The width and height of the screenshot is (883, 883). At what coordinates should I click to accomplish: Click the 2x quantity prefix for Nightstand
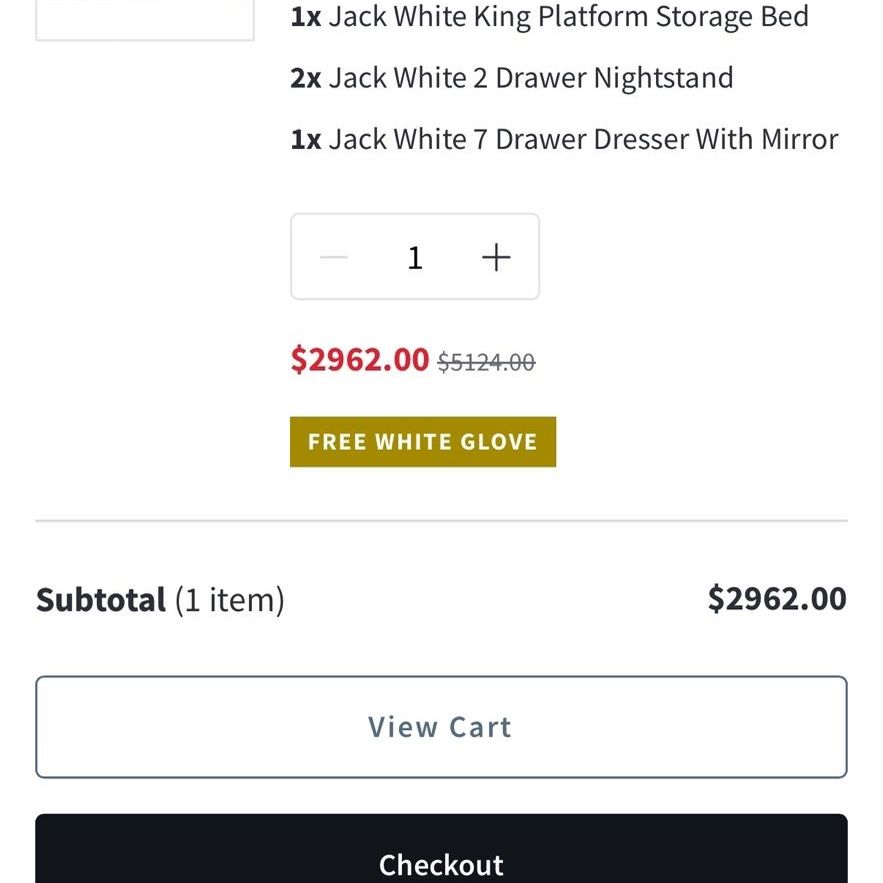(x=306, y=78)
